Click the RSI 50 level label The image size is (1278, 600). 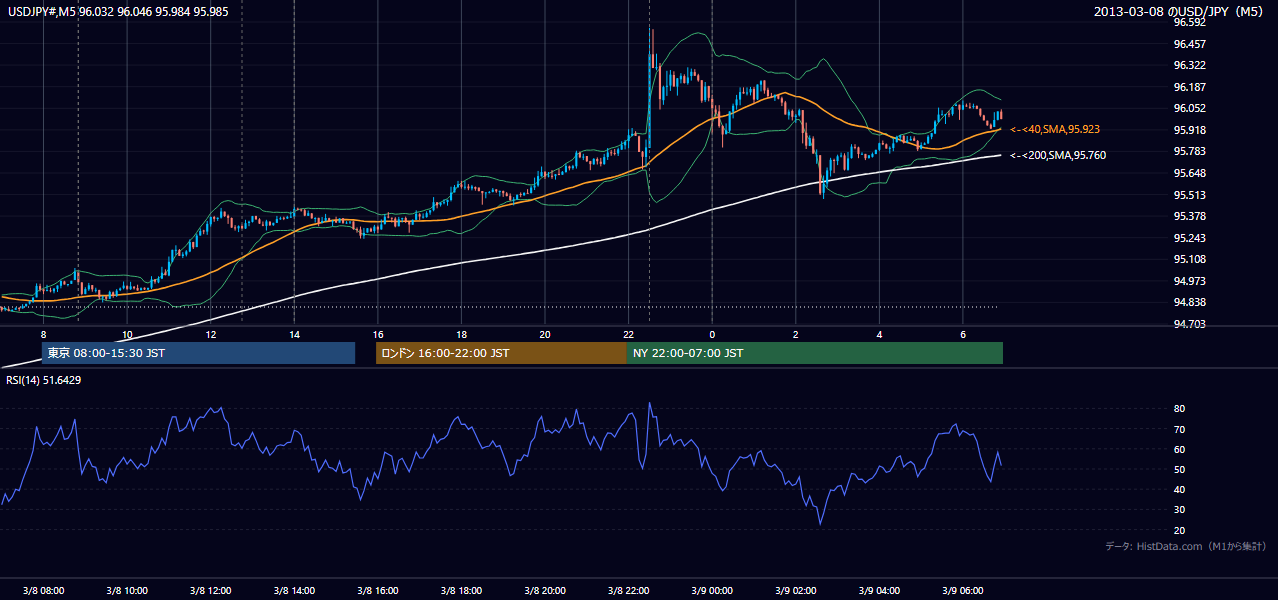point(1179,469)
